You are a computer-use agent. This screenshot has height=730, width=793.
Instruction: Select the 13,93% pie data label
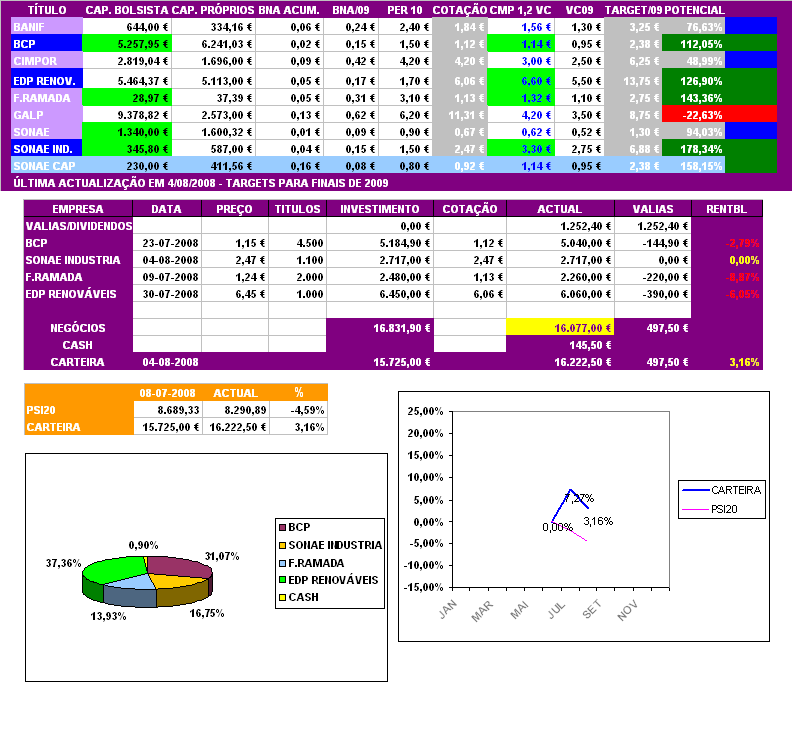(108, 616)
